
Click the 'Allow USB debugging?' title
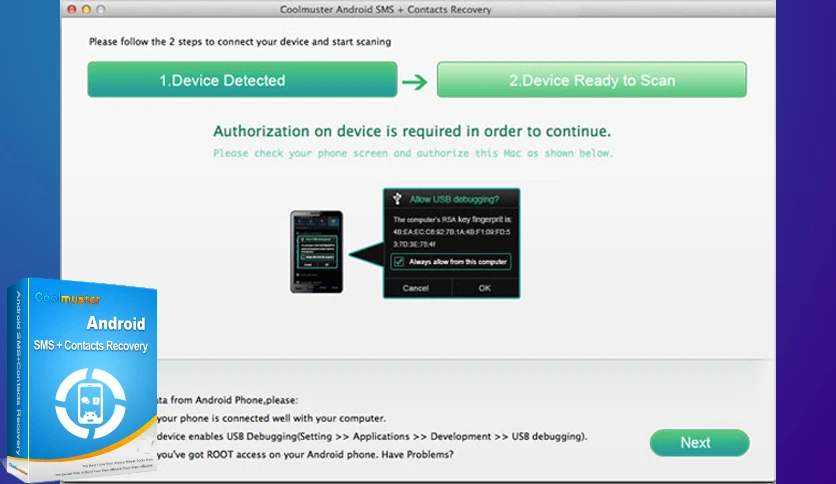[454, 199]
